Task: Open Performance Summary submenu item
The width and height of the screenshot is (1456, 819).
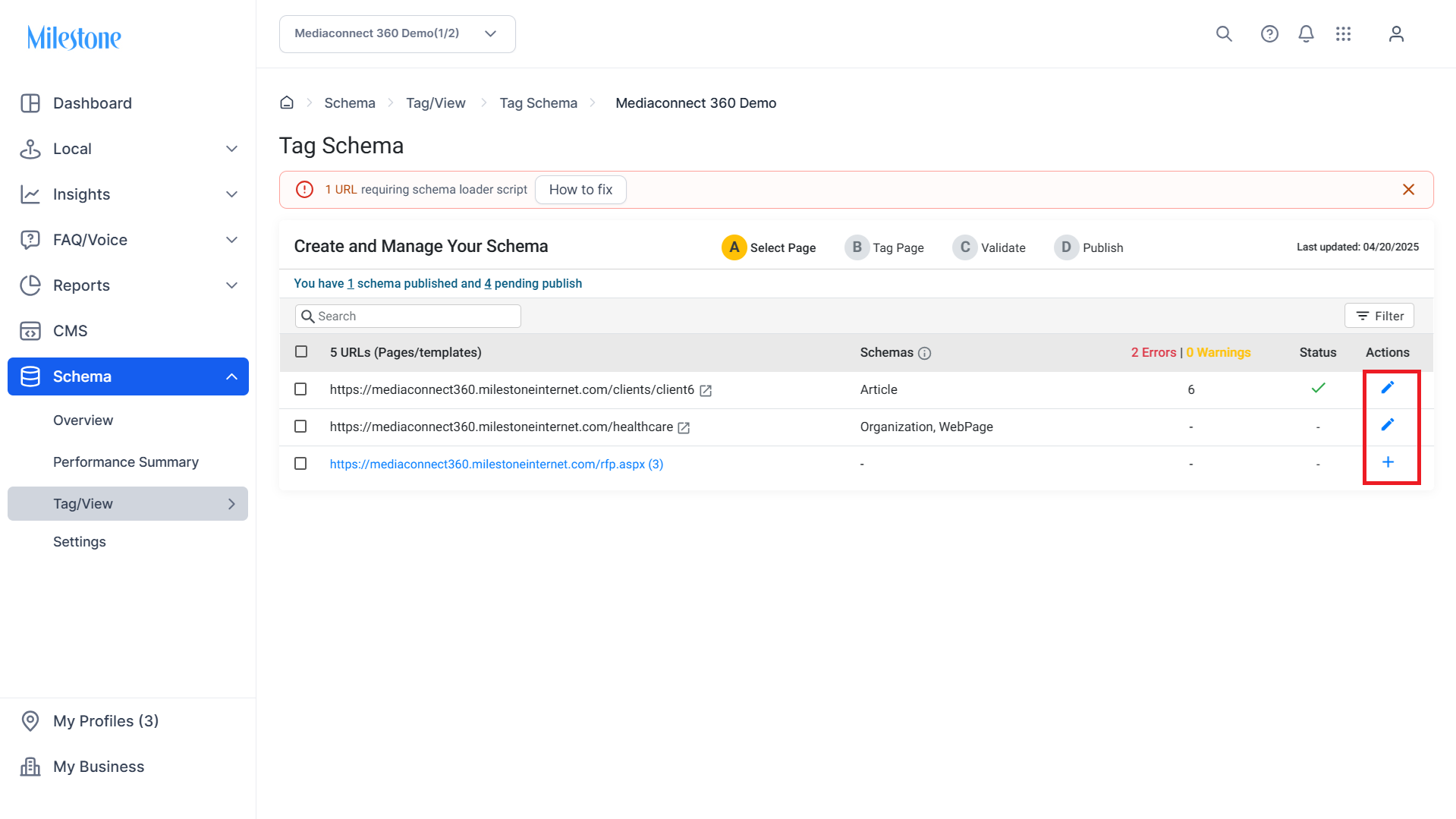Action: [x=126, y=462]
